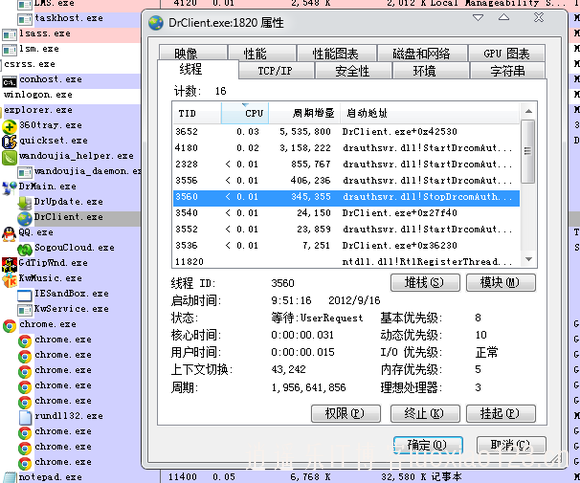Cancel with the 取消(C) button
The image size is (580, 483).
(511, 445)
